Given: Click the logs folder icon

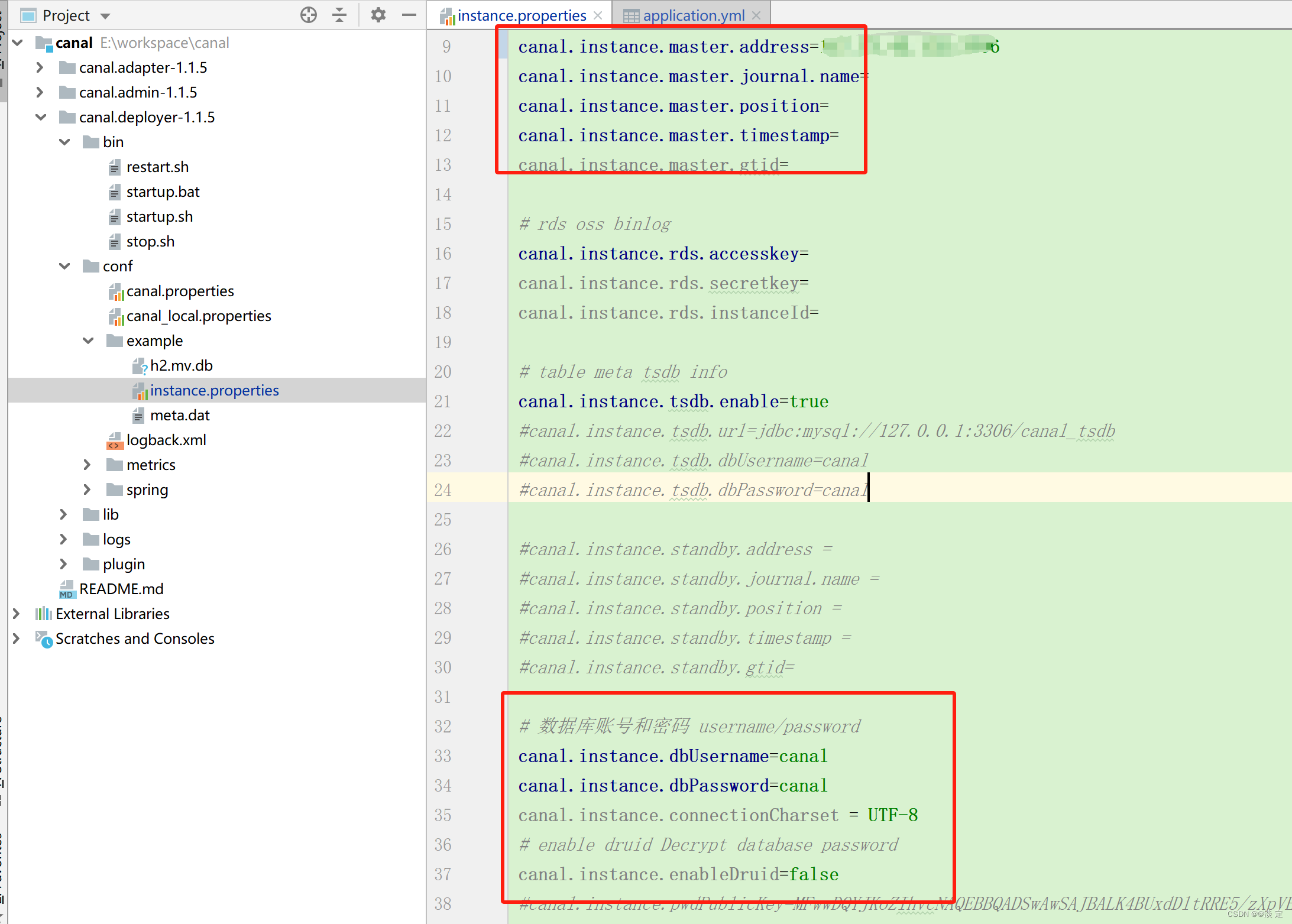Looking at the screenshot, I should (x=91, y=539).
